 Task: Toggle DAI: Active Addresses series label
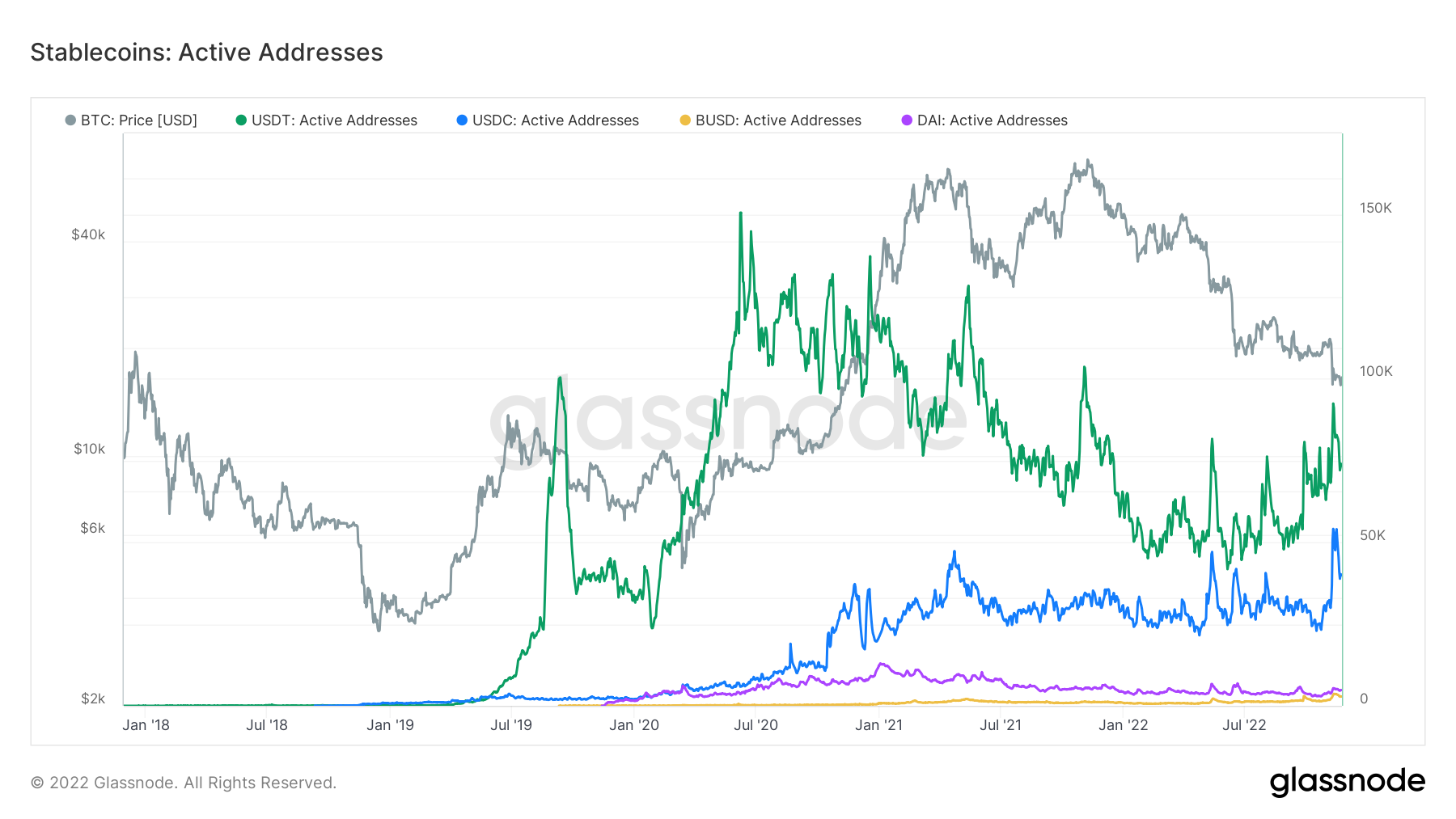[993, 120]
